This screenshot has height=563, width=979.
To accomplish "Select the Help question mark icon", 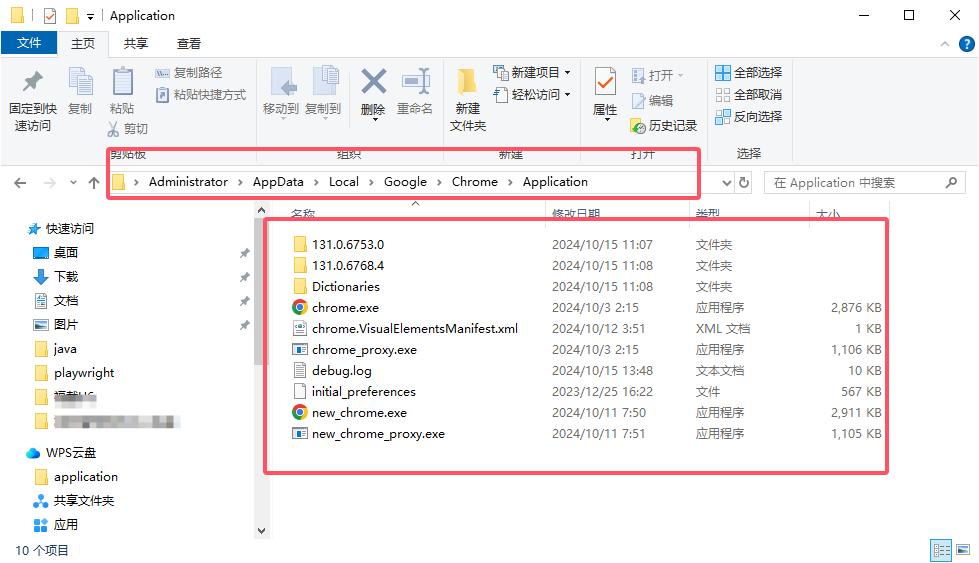I will pyautogui.click(x=966, y=44).
